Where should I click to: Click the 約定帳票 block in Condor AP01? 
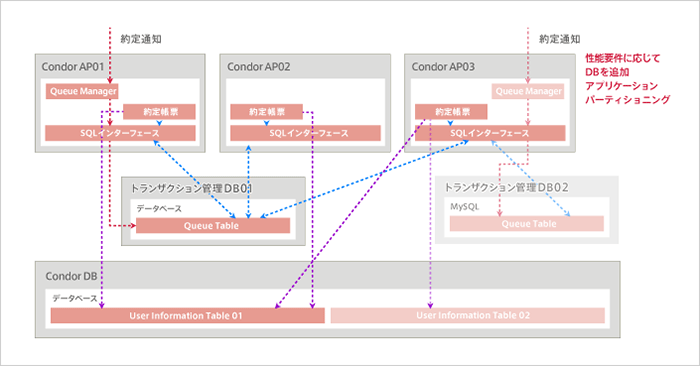159,112
